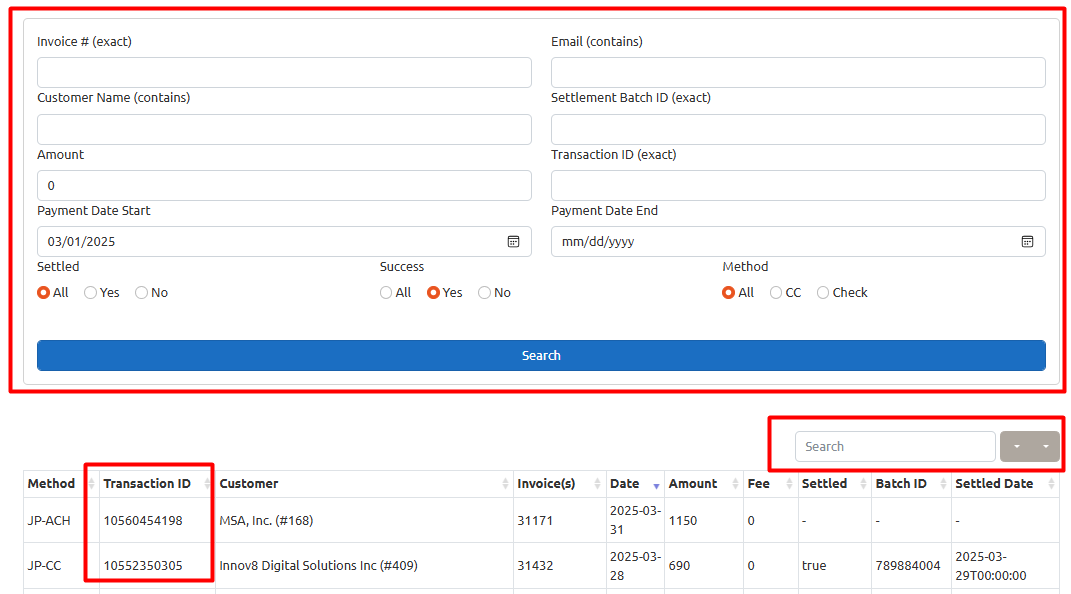The height and width of the screenshot is (594, 1071).
Task: Open the first gray dropdown beside table search
Action: [1016, 447]
